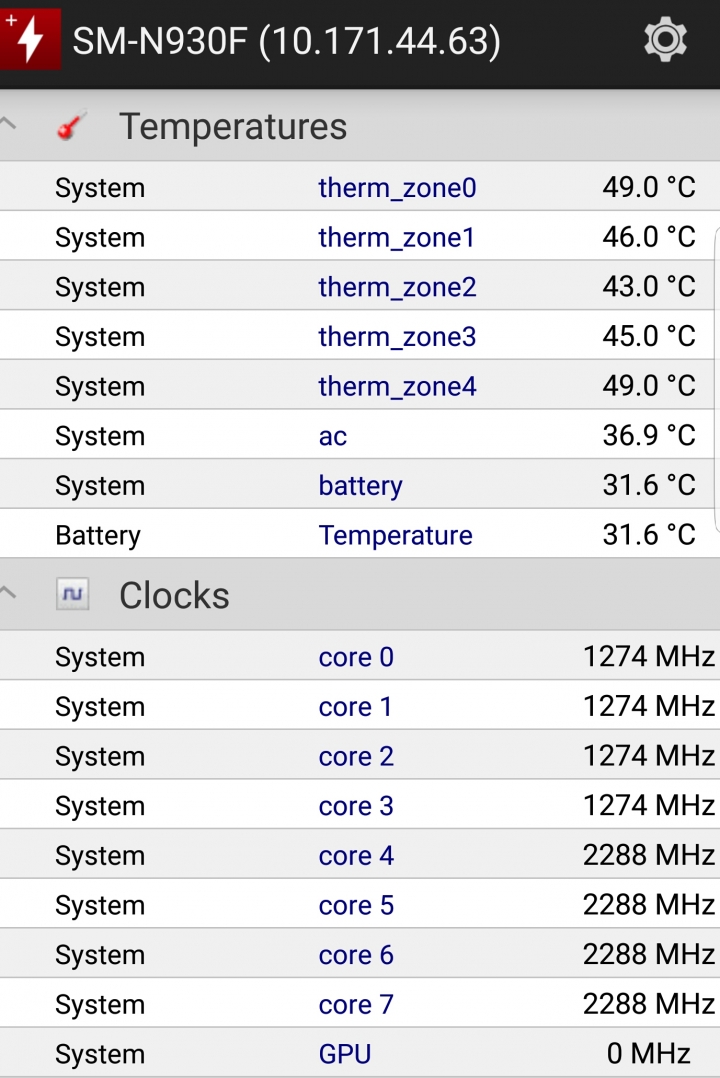This screenshot has width=720, height=1078.
Task: Grab the scroll handle on right edge
Action: coord(715,380)
